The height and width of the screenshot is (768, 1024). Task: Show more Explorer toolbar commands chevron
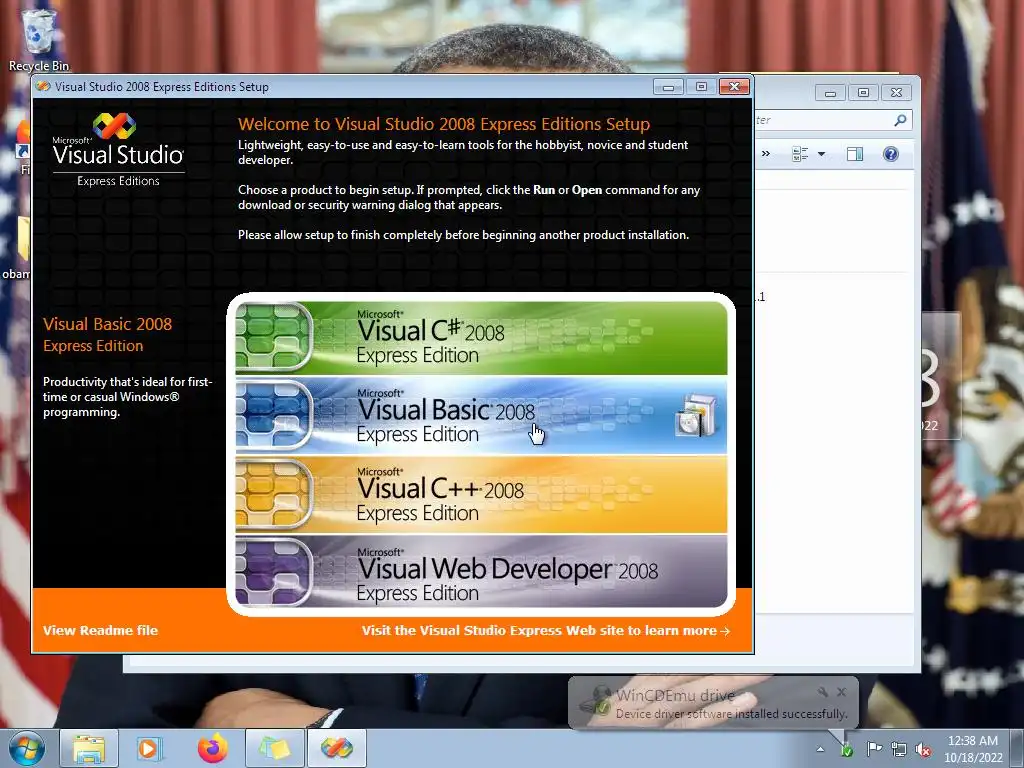tap(766, 154)
